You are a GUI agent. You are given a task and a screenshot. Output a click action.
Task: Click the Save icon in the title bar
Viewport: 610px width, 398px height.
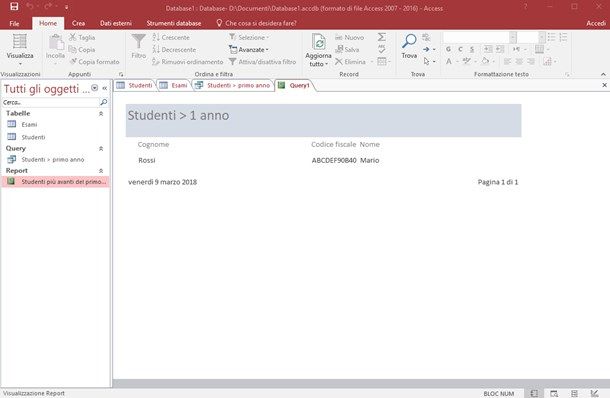14,7
